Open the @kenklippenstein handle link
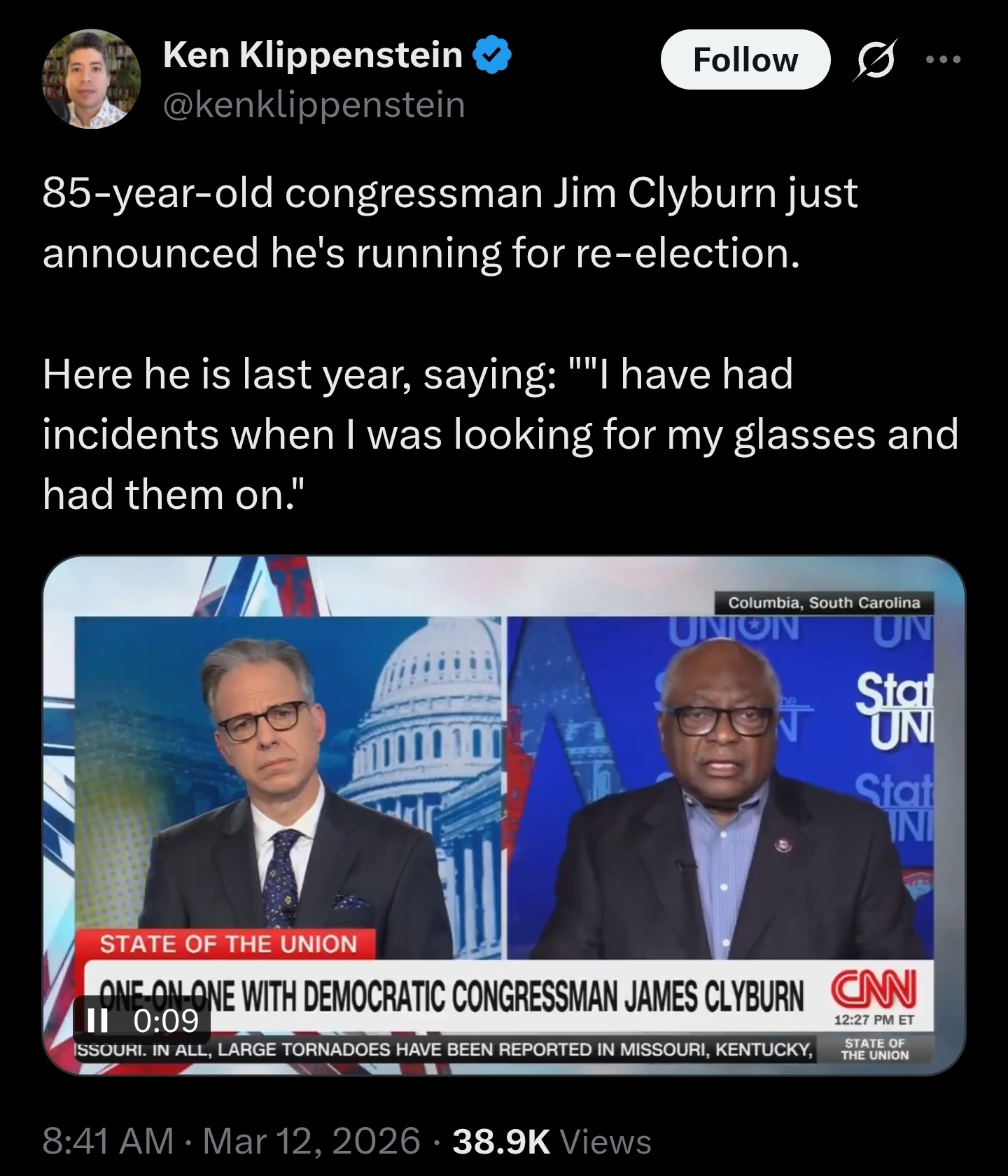Image resolution: width=1008 pixels, height=1176 pixels. click(314, 105)
